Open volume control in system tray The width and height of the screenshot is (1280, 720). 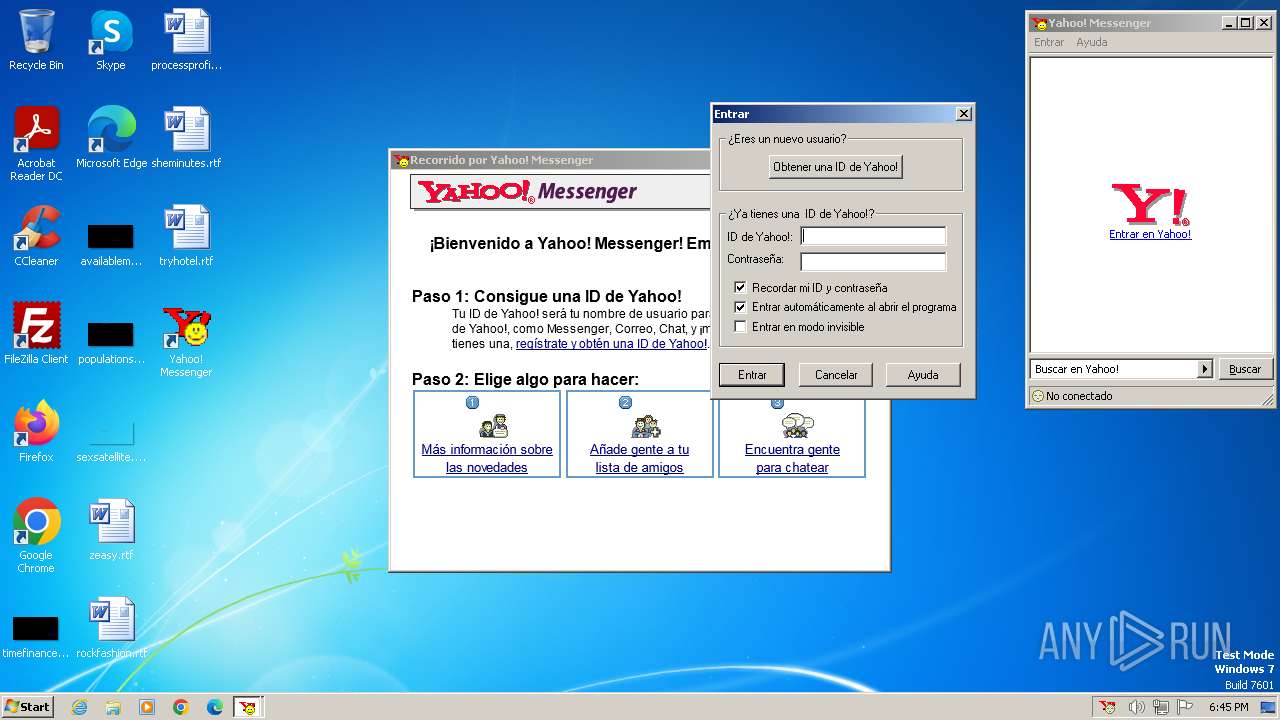click(1136, 707)
